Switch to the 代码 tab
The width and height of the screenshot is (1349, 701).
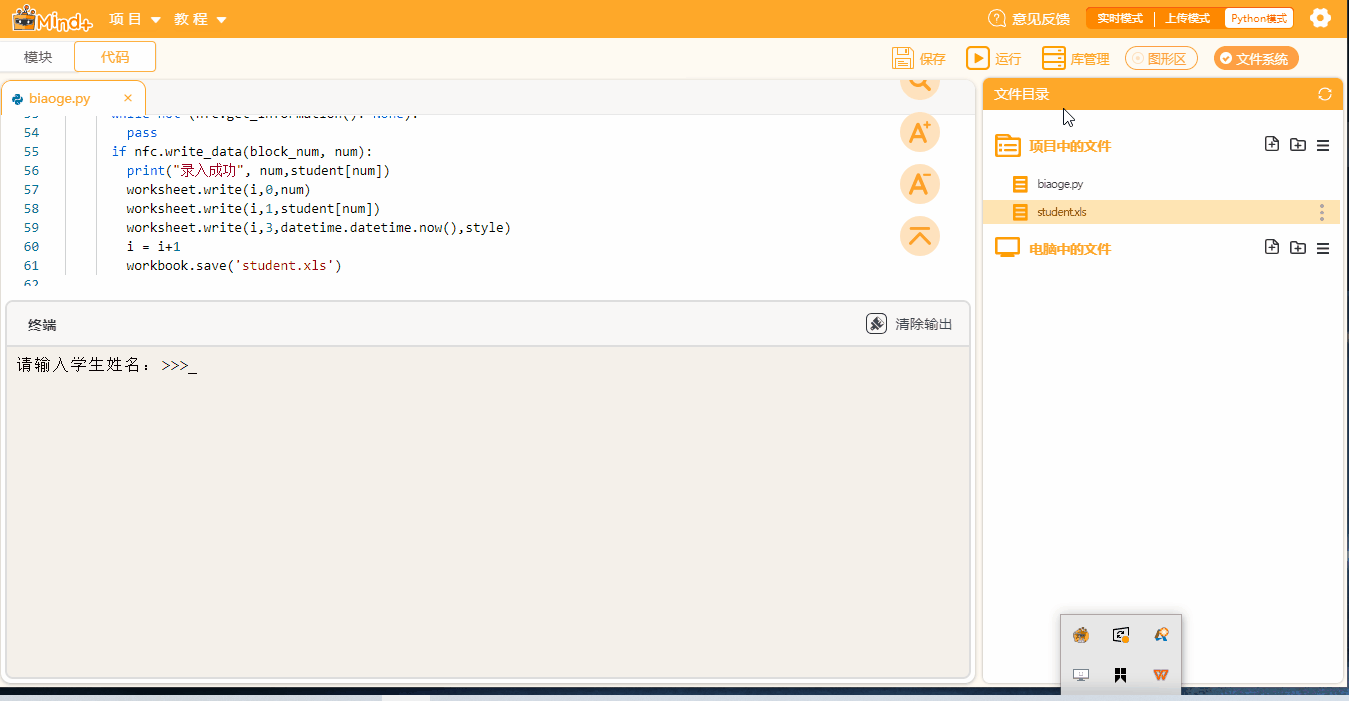click(115, 57)
